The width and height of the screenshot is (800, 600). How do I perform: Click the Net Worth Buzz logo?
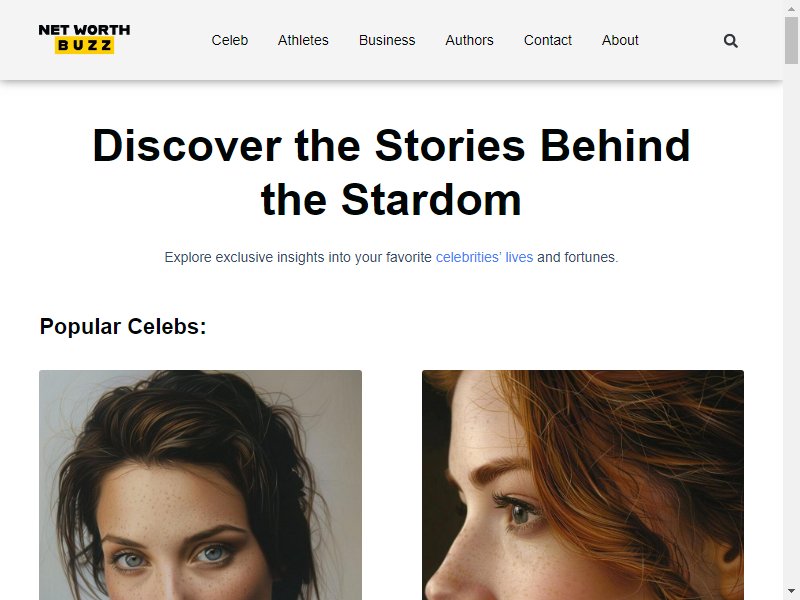(84, 39)
